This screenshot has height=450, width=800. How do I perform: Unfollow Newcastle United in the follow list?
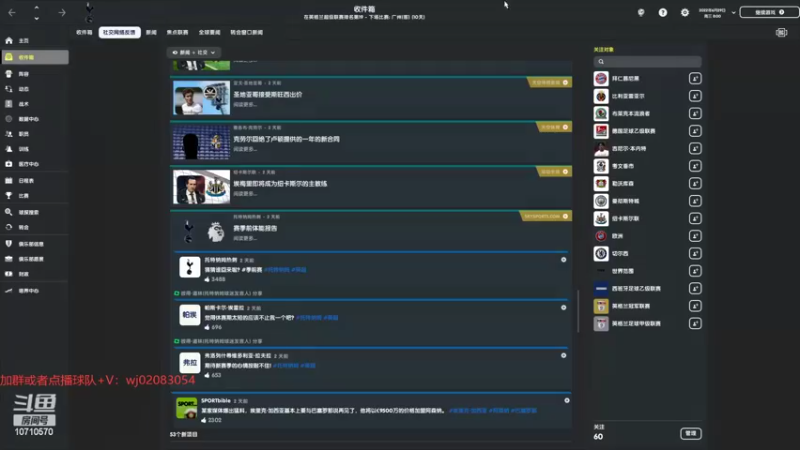tap(695, 218)
